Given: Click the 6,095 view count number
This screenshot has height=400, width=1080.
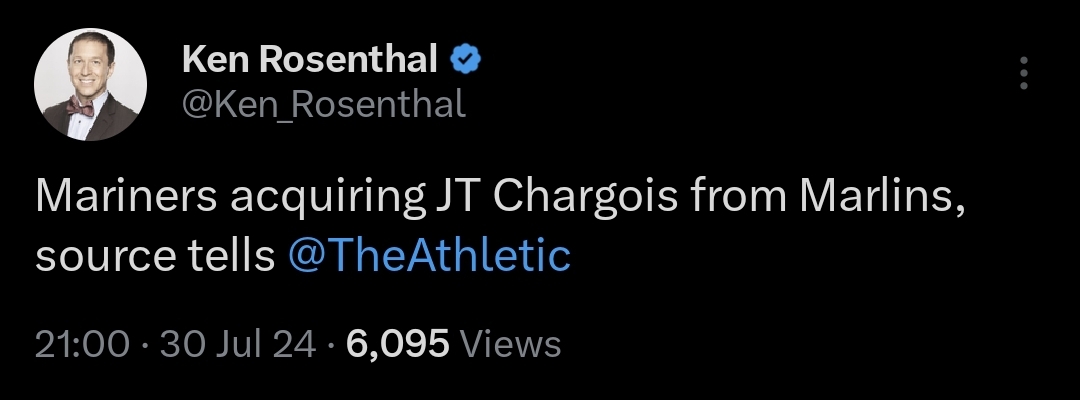Looking at the screenshot, I should [x=397, y=344].
